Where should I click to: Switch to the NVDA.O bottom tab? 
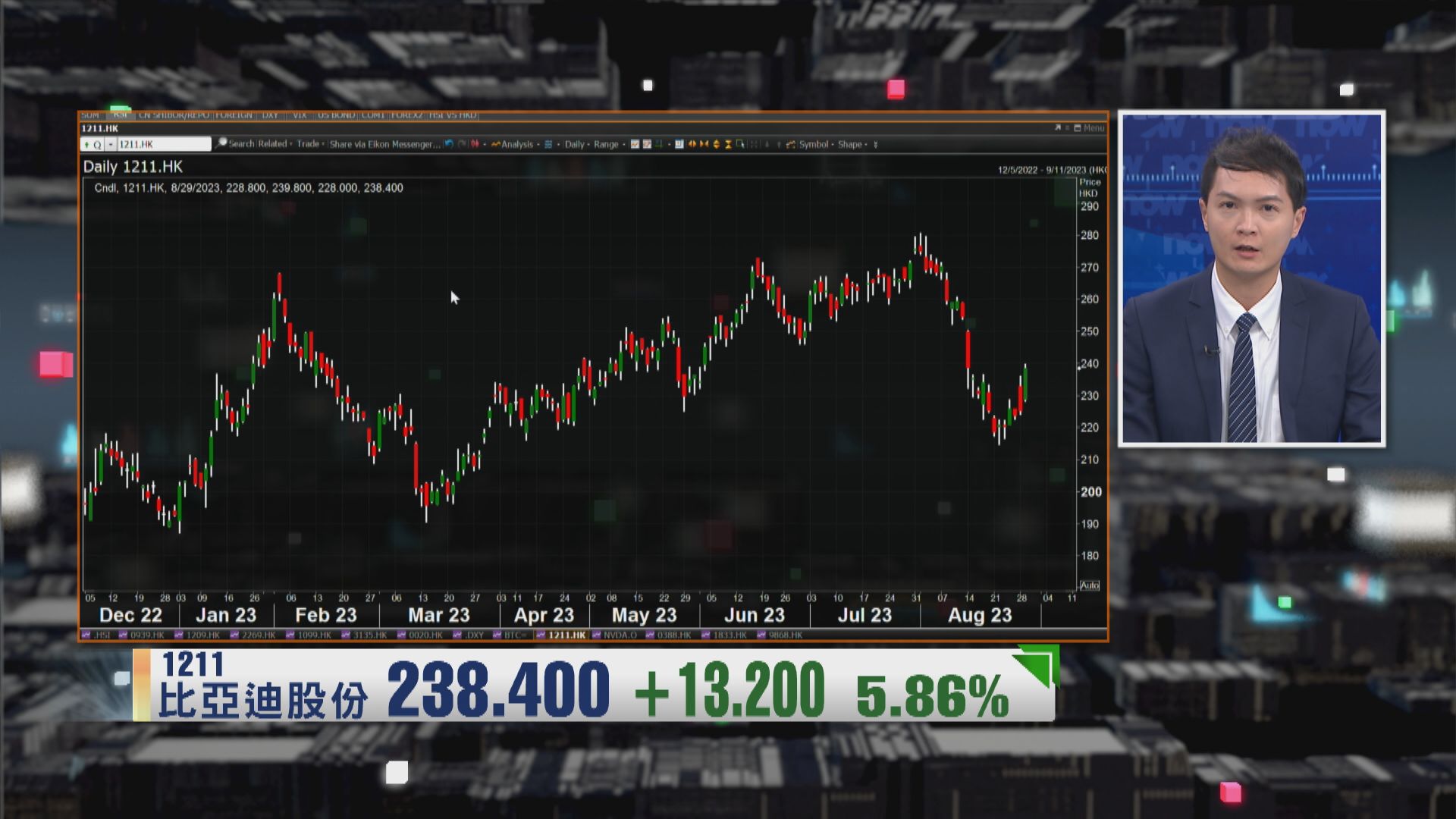pyautogui.click(x=619, y=635)
